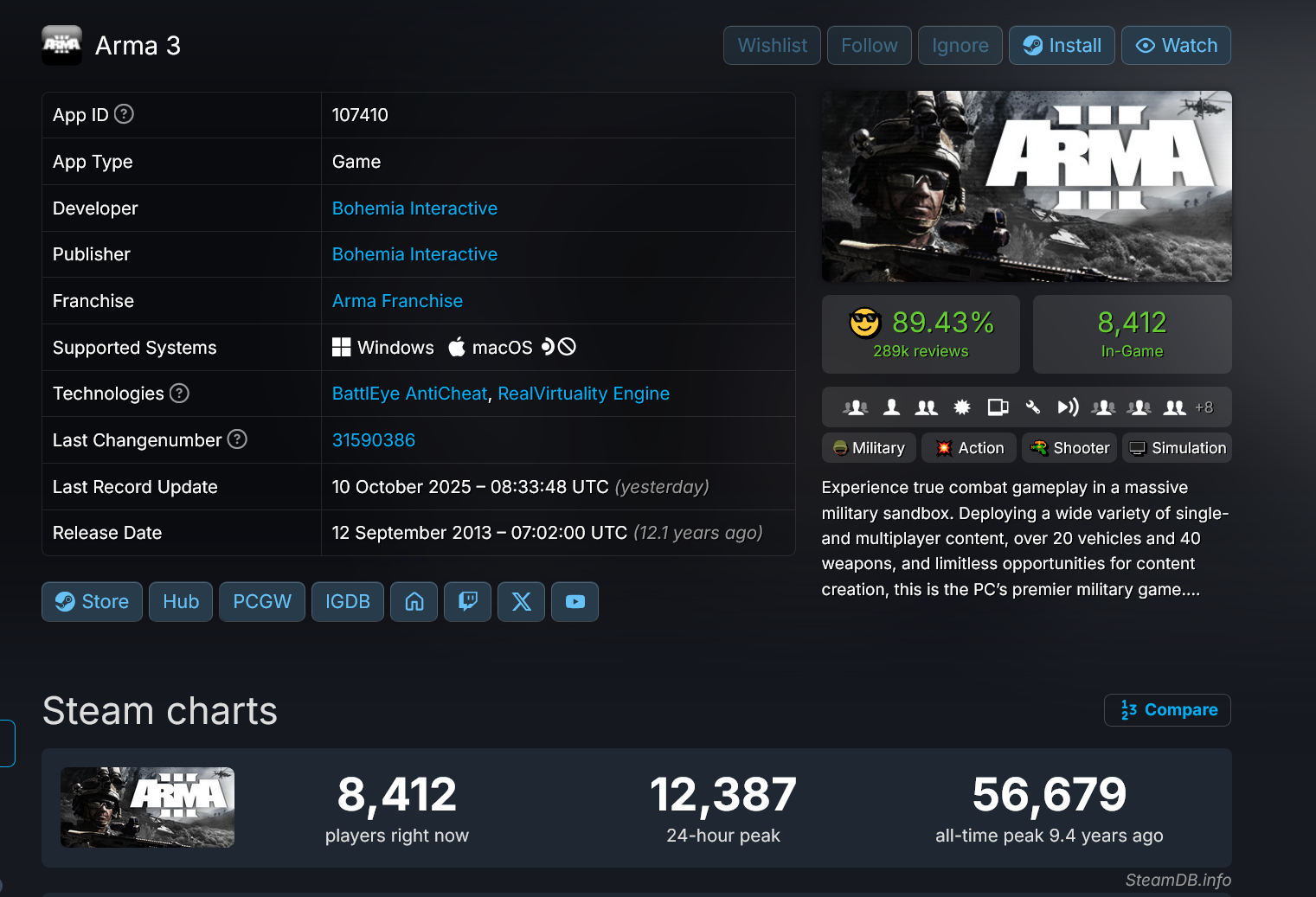Image resolution: width=1316 pixels, height=897 pixels.
Task: Click the Arma 3 app icon beside the title
Action: [x=61, y=45]
